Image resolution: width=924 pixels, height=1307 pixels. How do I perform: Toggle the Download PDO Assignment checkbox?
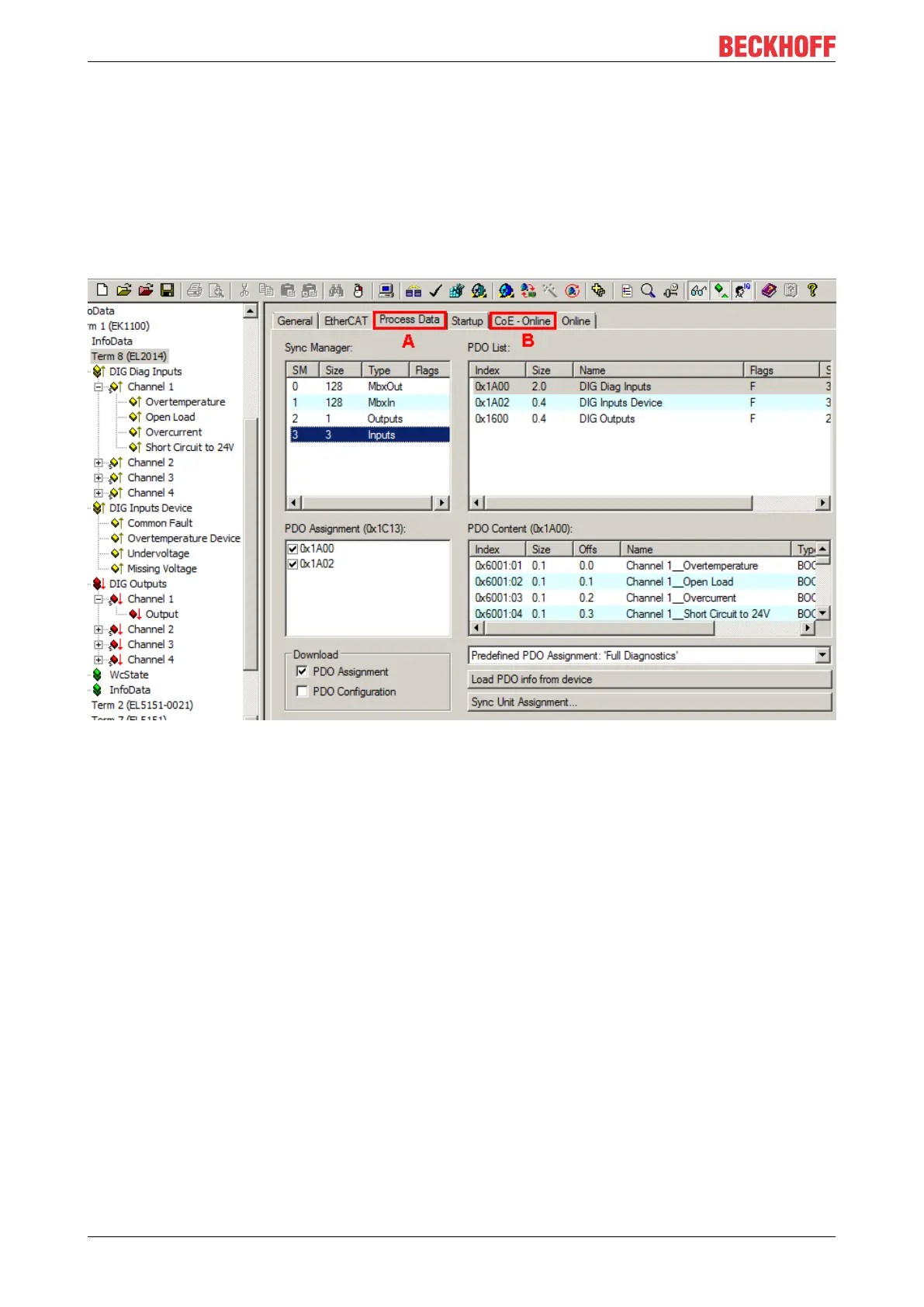(303, 671)
